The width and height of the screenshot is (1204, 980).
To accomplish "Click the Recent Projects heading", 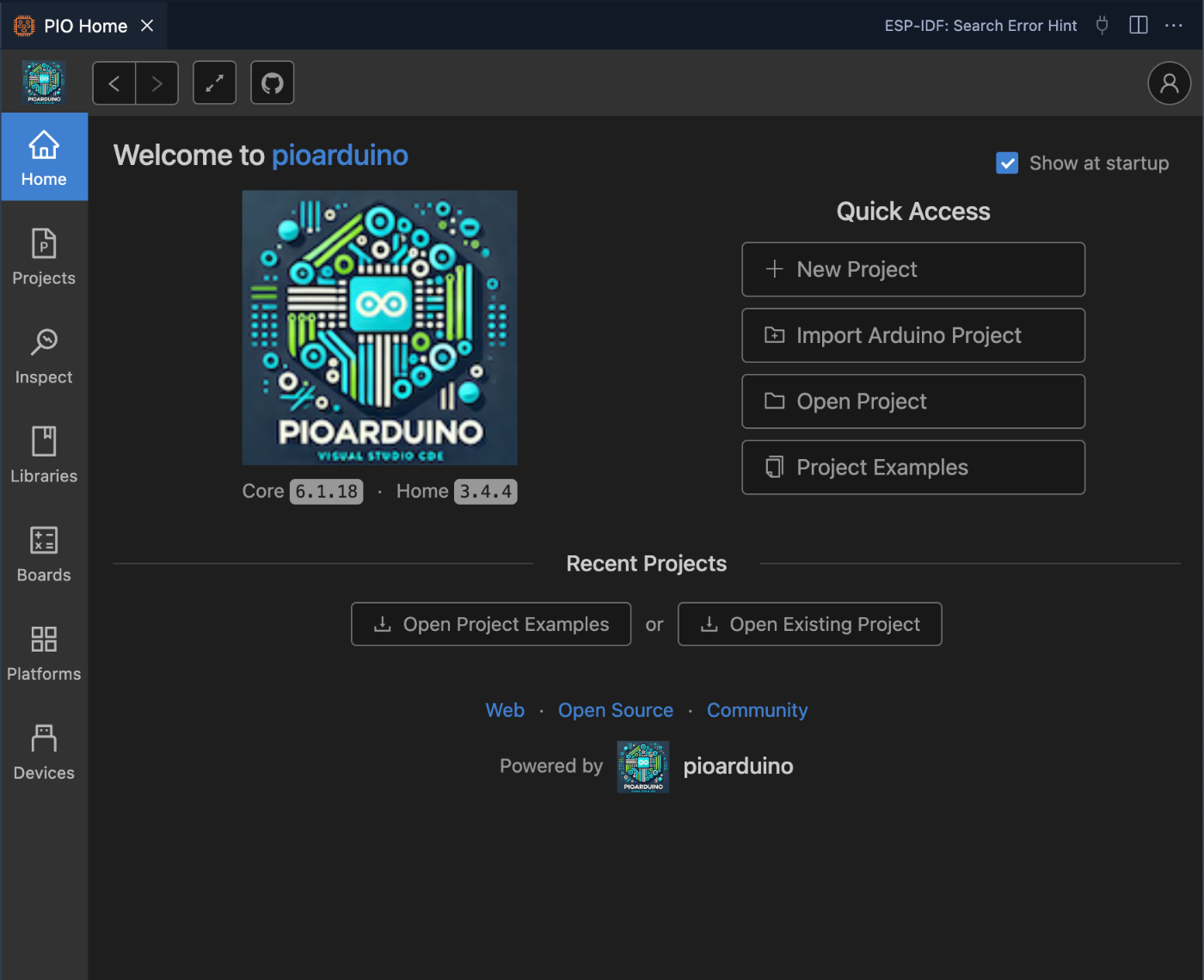I will 647,564.
